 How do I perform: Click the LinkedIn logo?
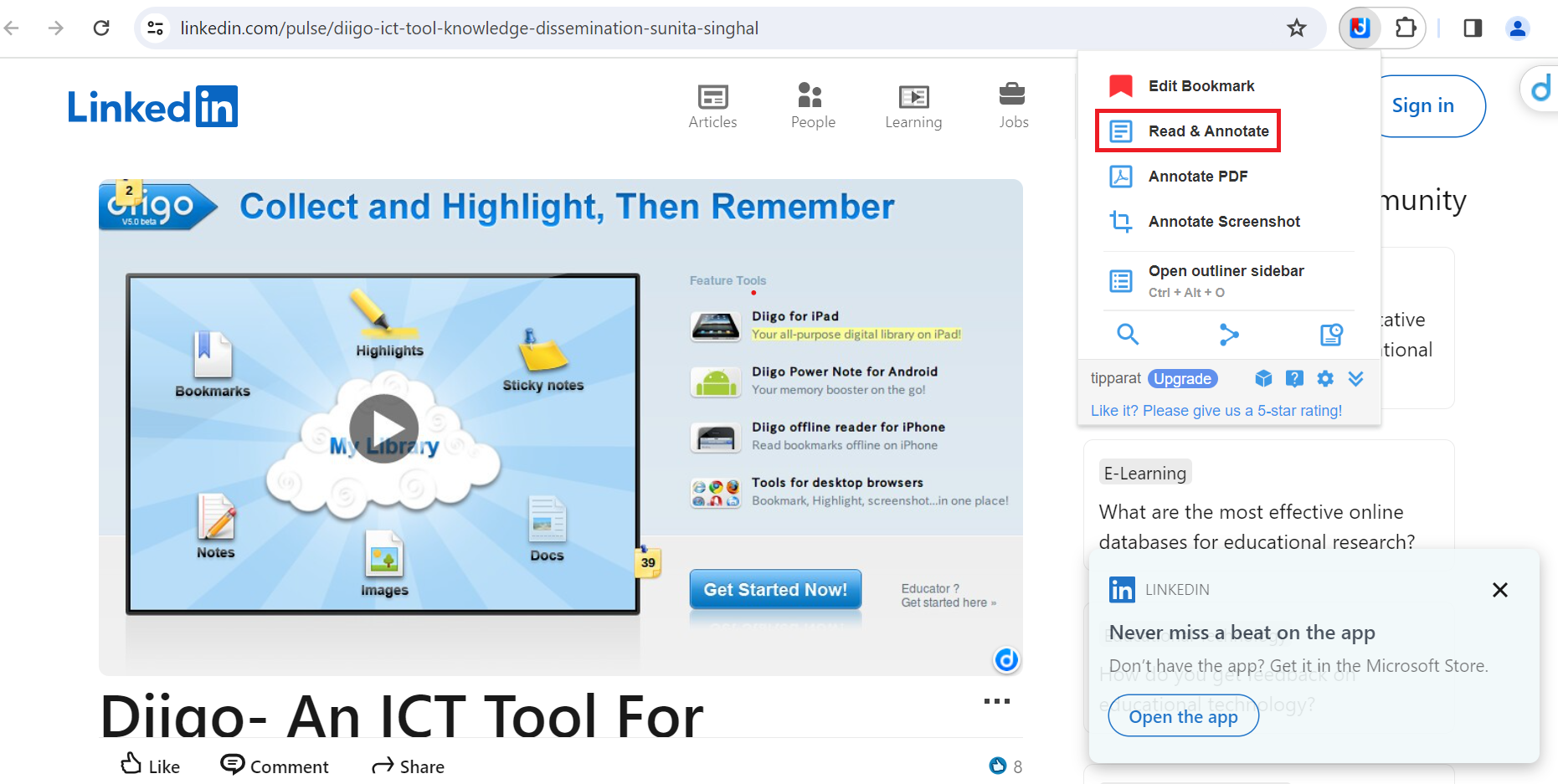[x=152, y=106]
